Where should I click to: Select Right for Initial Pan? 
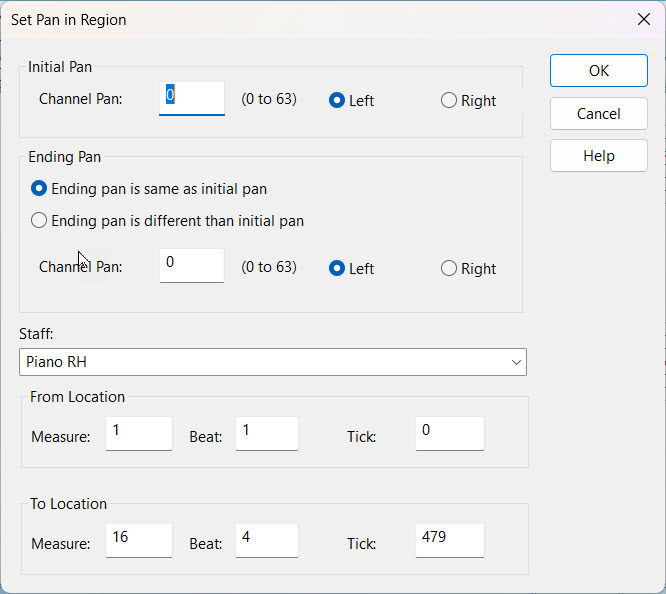click(x=449, y=100)
